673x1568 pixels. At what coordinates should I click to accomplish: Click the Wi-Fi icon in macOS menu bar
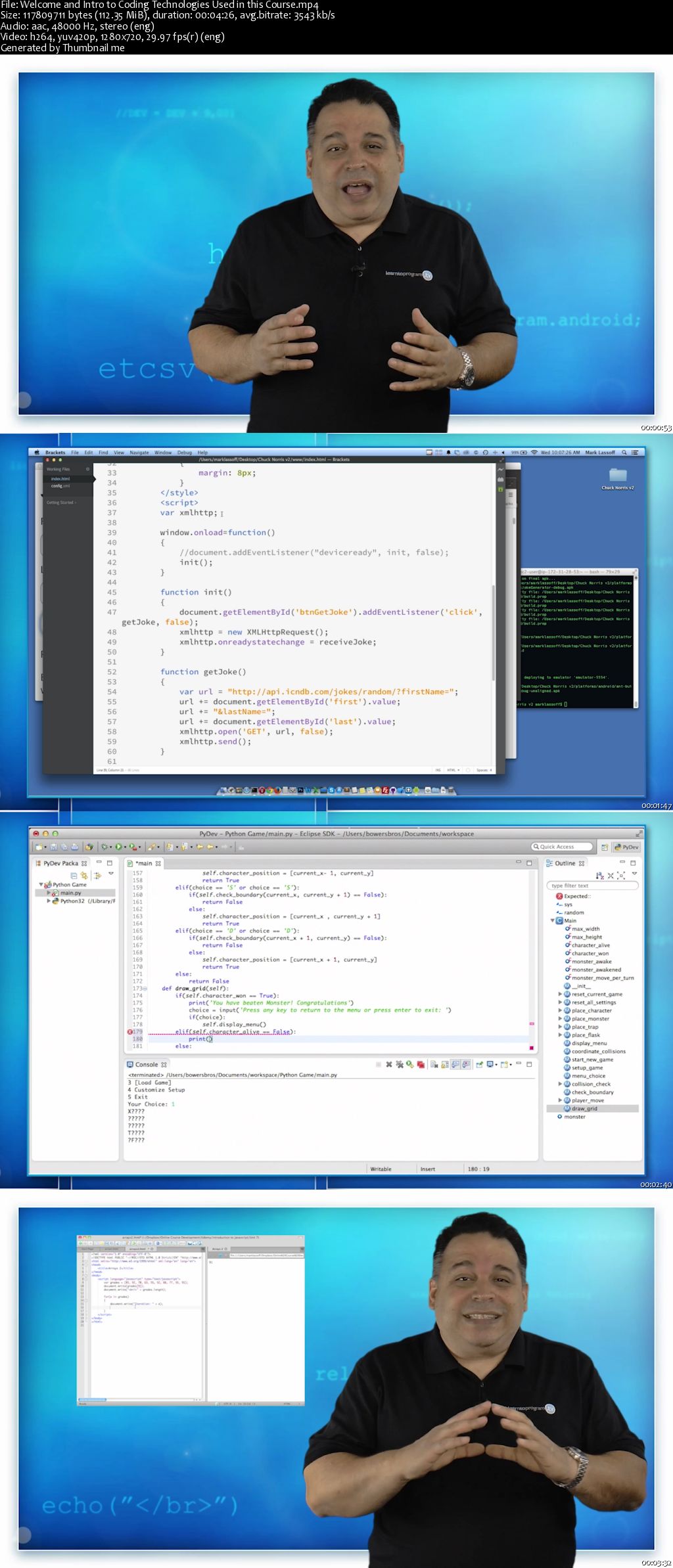[534, 453]
